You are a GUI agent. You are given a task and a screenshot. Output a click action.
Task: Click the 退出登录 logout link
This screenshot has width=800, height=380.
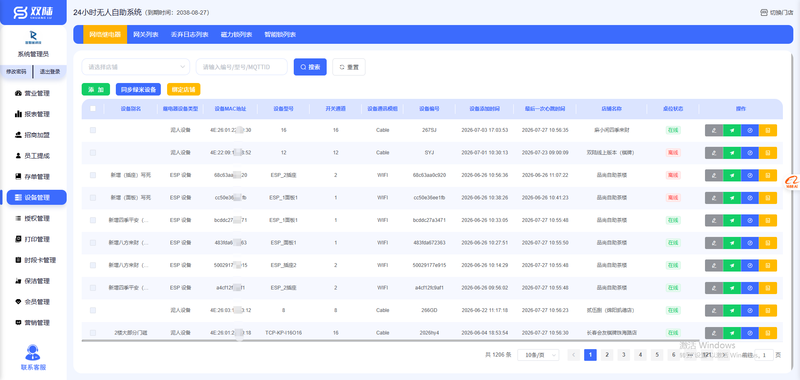(50, 72)
